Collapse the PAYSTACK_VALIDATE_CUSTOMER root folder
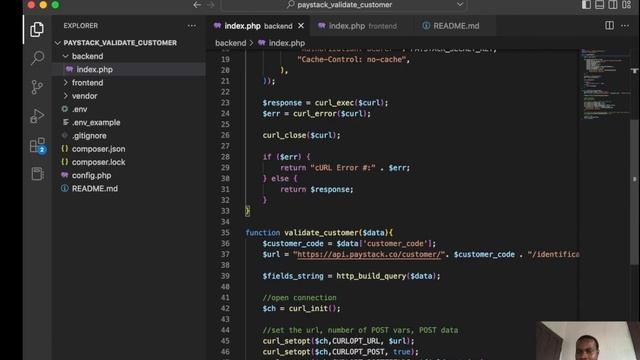640x360 pixels. click(x=120, y=43)
